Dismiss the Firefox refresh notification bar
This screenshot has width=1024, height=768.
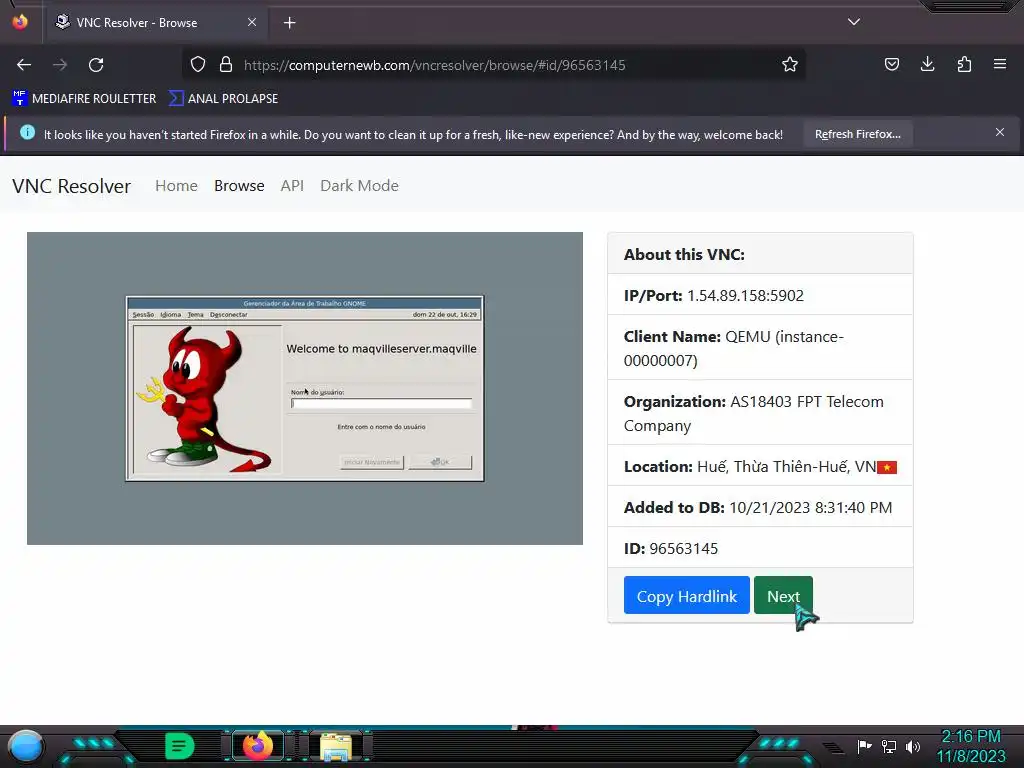tap(1000, 133)
